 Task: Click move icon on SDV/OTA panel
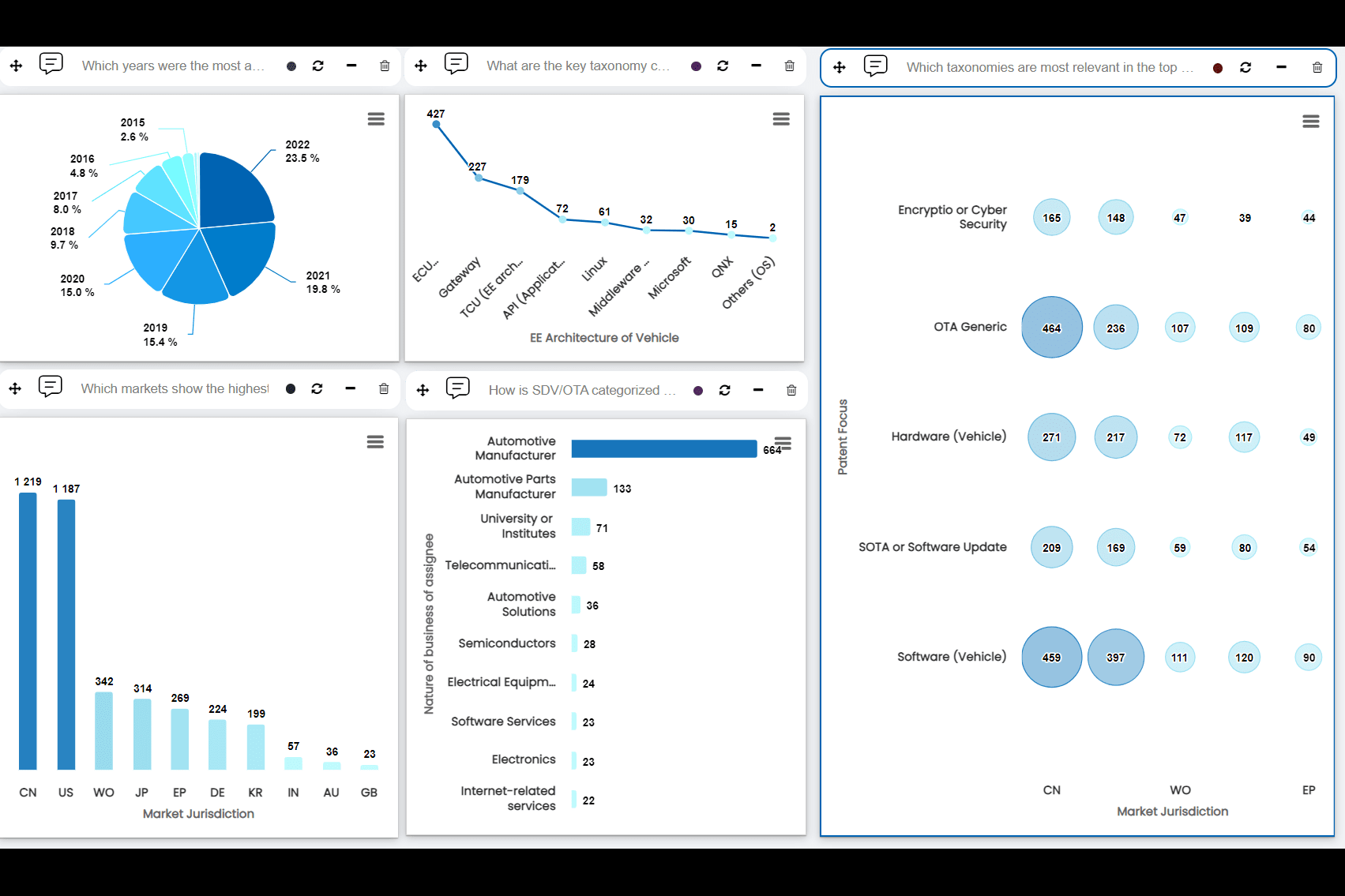[423, 390]
